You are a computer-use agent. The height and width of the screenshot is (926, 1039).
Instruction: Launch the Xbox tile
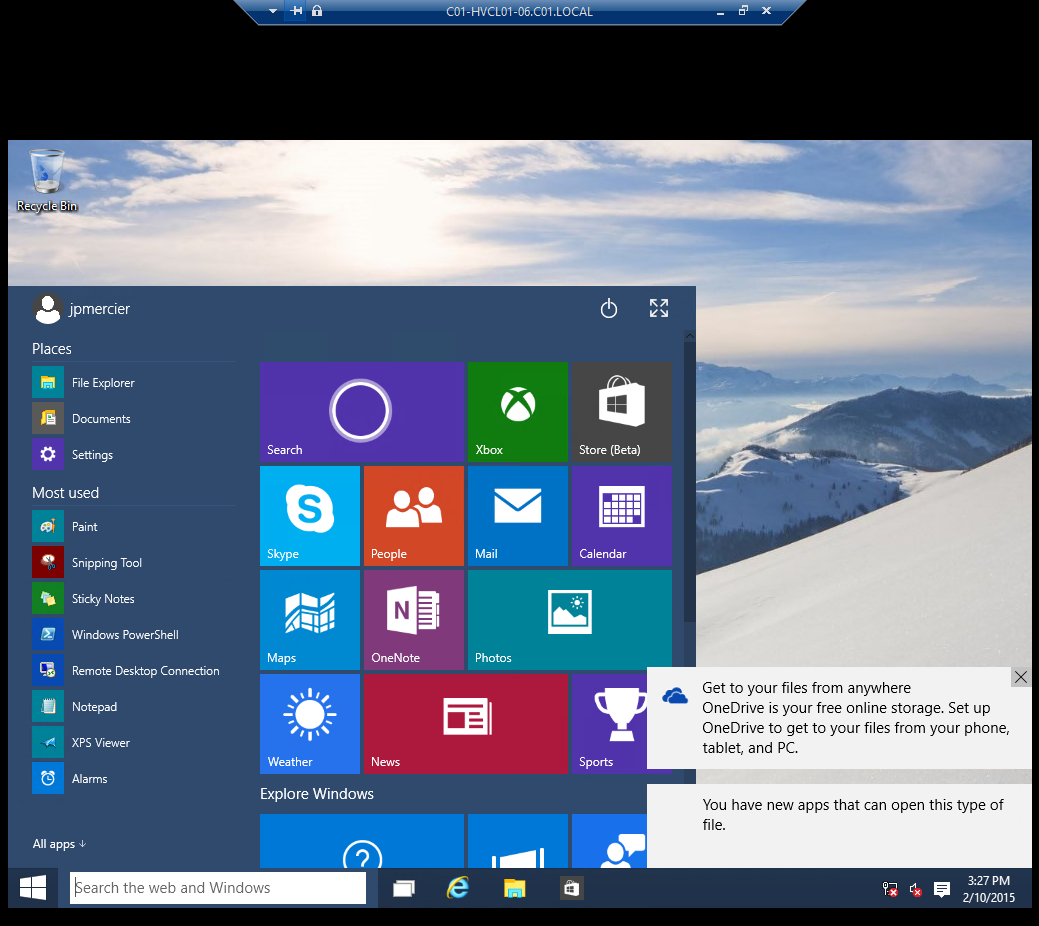click(x=518, y=412)
